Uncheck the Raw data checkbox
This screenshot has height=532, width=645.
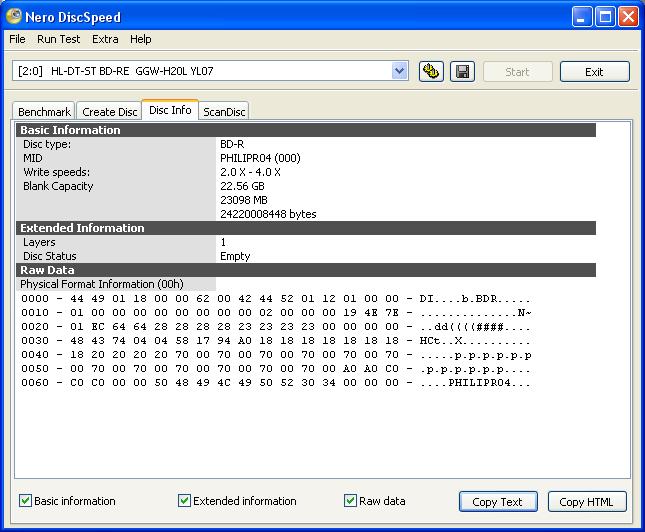click(350, 501)
